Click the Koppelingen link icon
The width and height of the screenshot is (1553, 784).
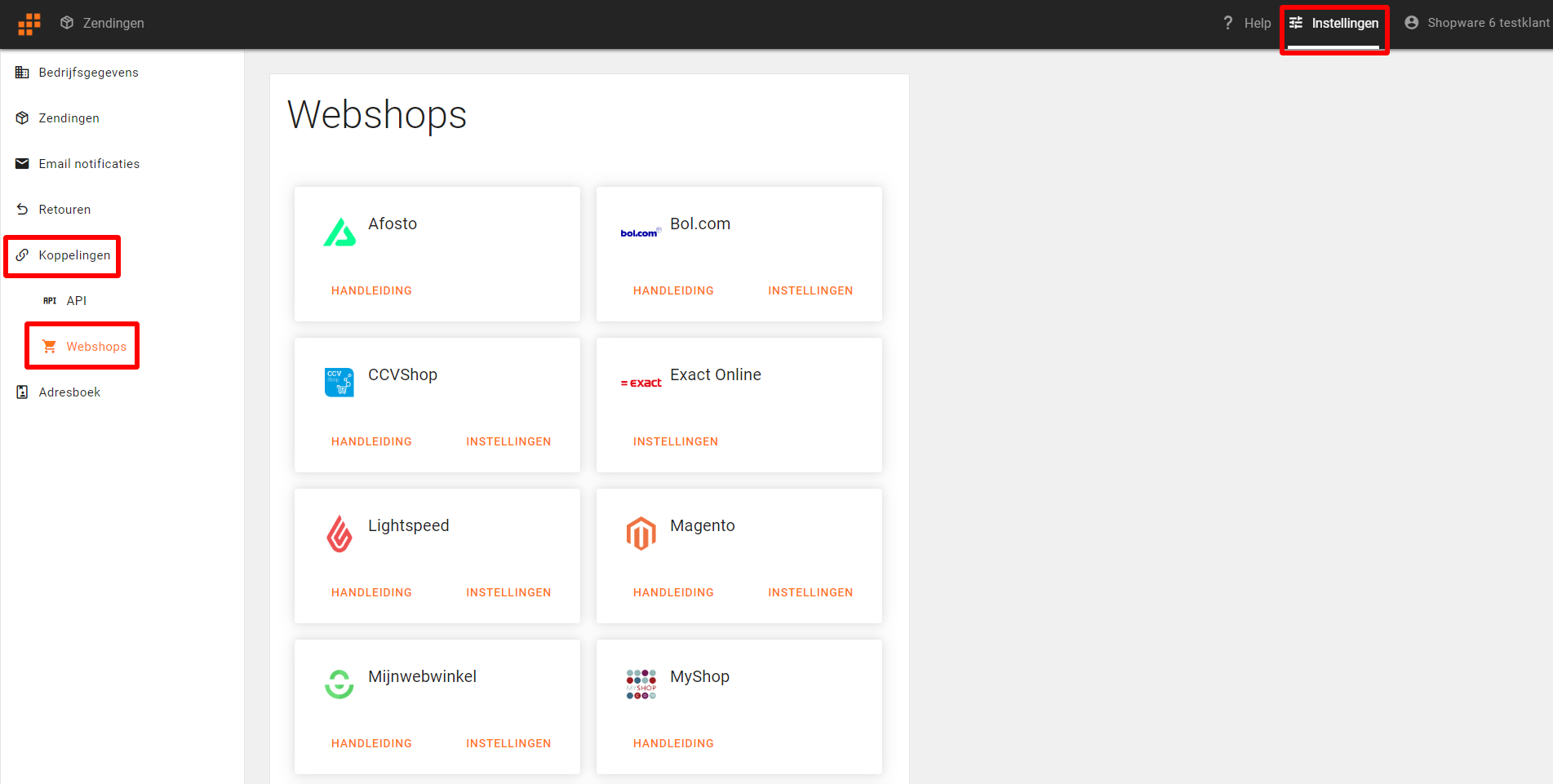(x=22, y=255)
